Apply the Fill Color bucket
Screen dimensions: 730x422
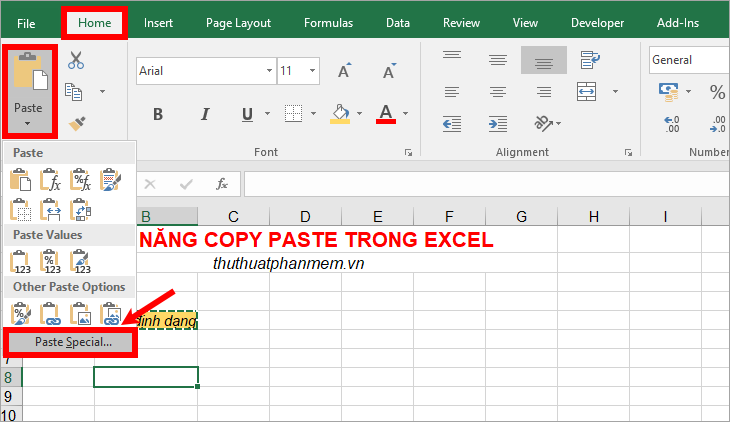tap(340, 113)
